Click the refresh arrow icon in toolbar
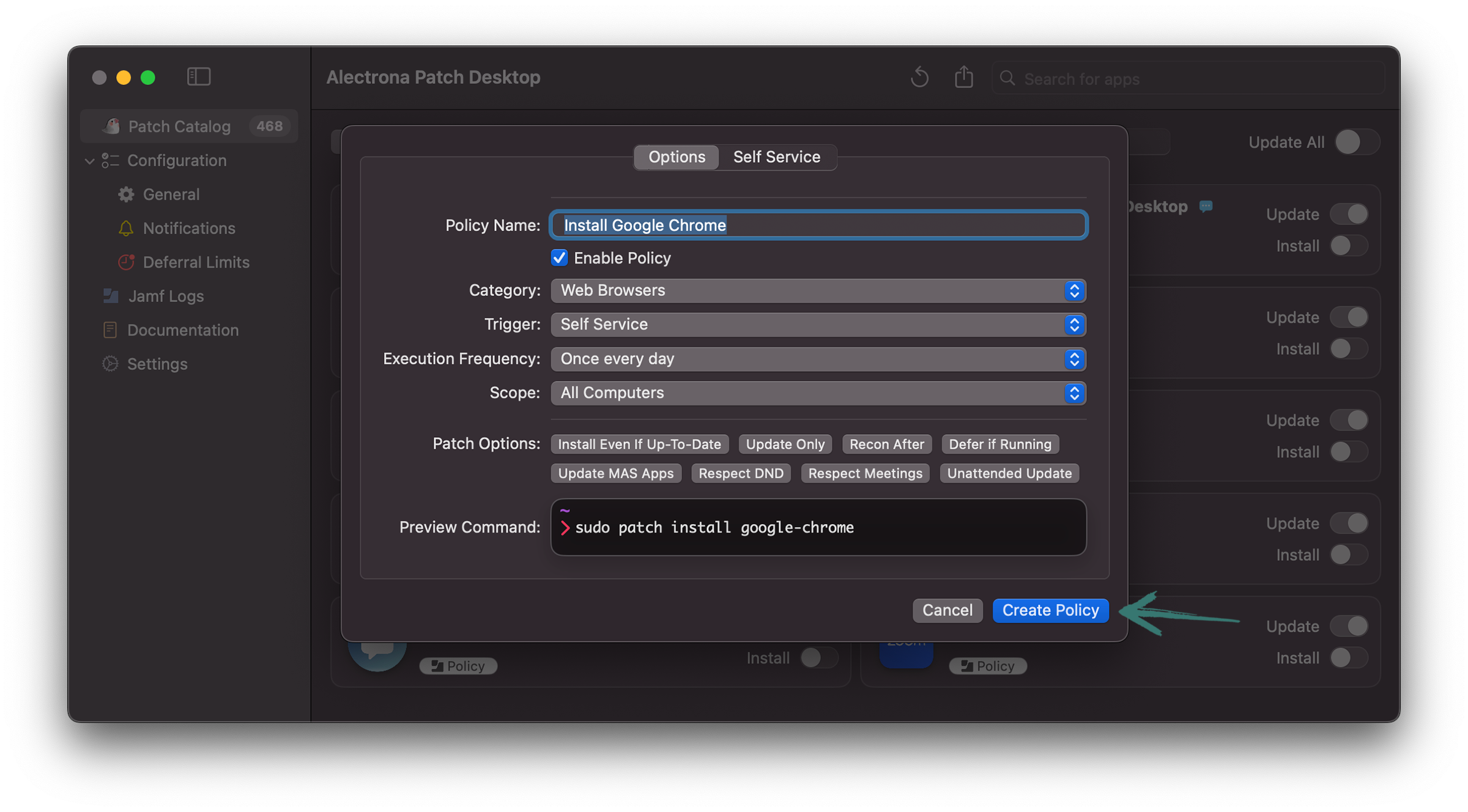The height and width of the screenshot is (812, 1468). click(919, 78)
